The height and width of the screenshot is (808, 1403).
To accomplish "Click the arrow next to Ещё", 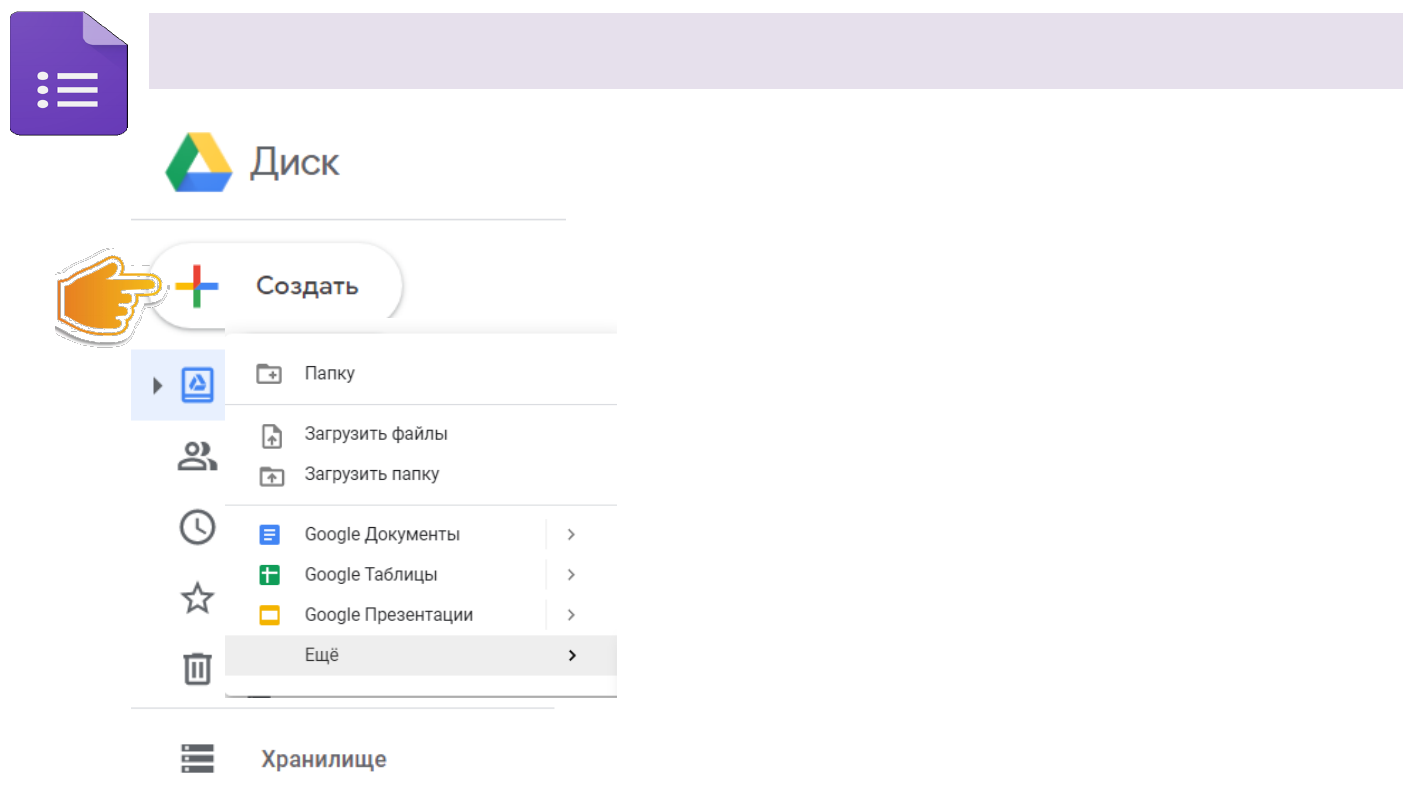I will tap(572, 655).
